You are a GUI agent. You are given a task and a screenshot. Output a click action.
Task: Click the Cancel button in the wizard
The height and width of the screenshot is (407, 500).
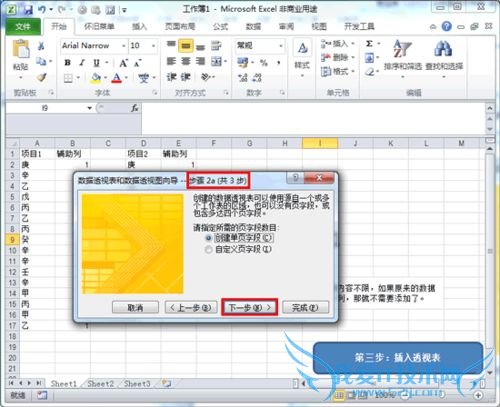[135, 307]
